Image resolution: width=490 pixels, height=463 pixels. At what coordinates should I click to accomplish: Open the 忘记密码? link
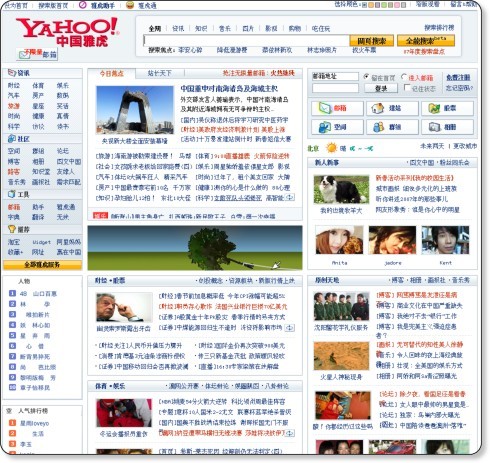click(459, 88)
